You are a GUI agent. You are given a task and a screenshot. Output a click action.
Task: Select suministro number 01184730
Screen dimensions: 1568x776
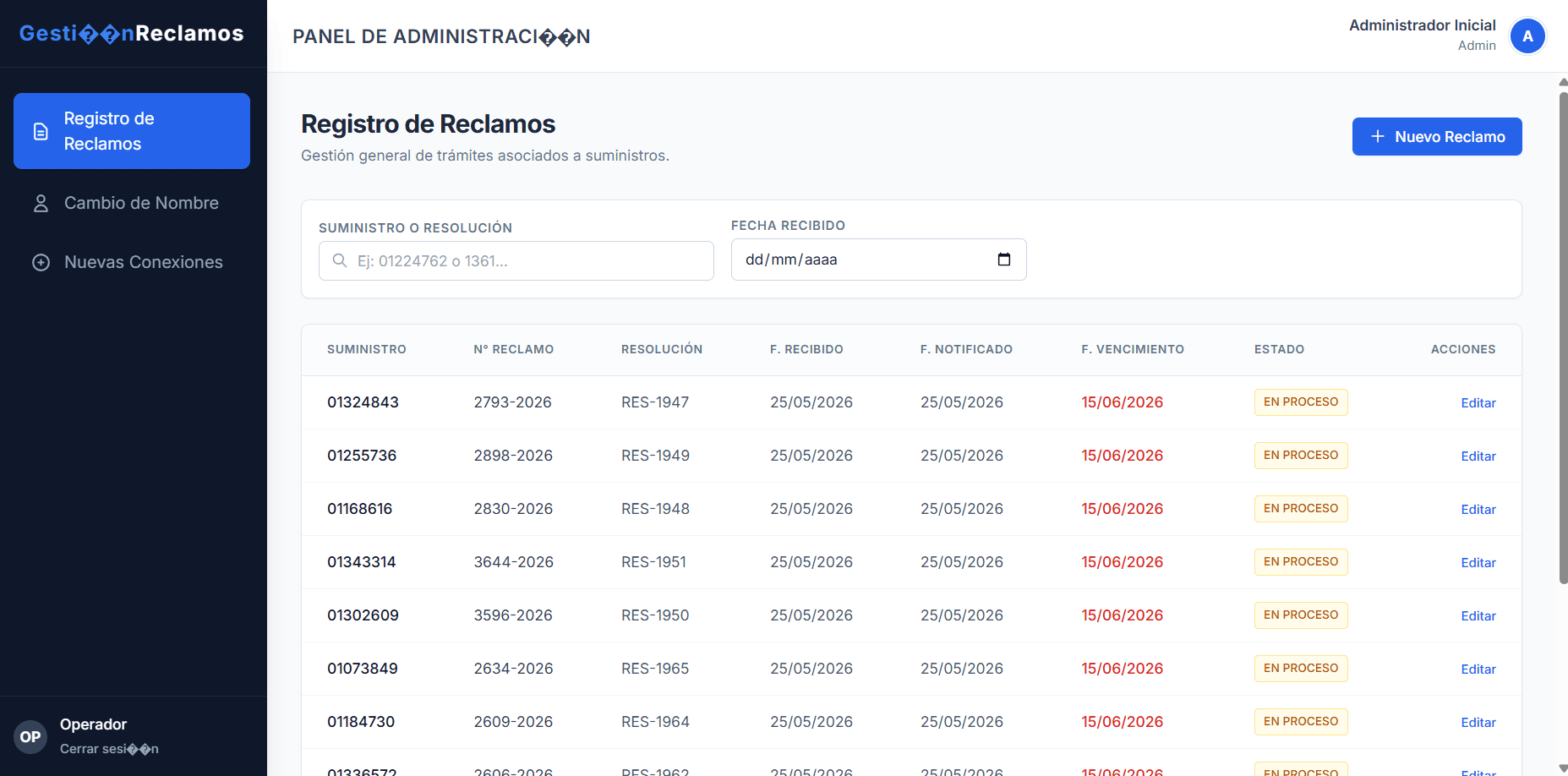point(361,722)
